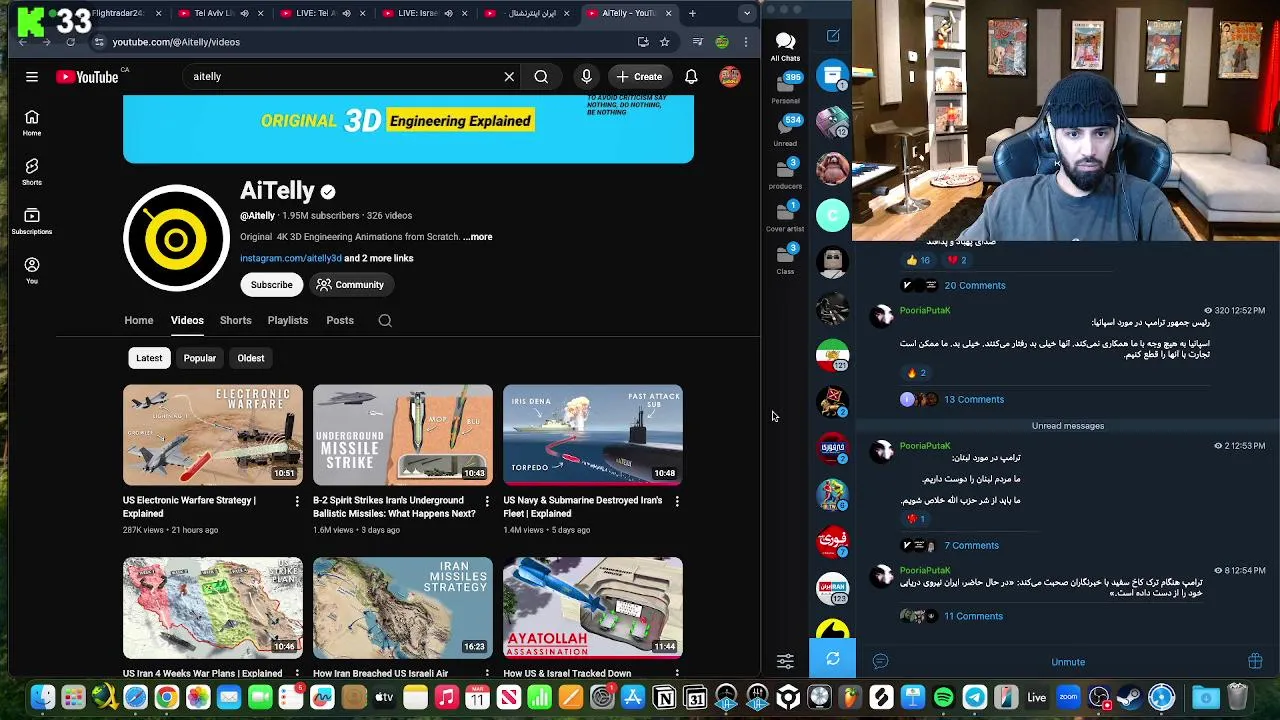This screenshot has height=720, width=1280.
Task: Focus the YouTube search field with aitelly
Action: [x=345, y=77]
